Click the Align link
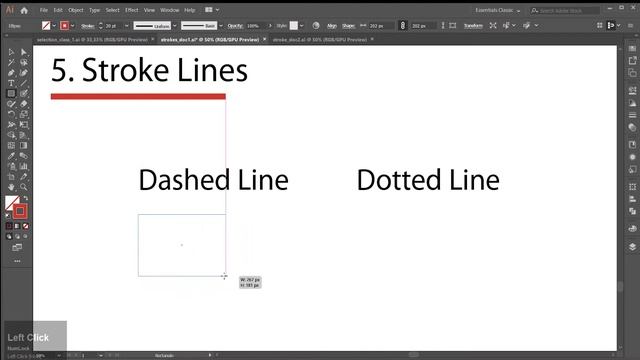 [x=332, y=26]
